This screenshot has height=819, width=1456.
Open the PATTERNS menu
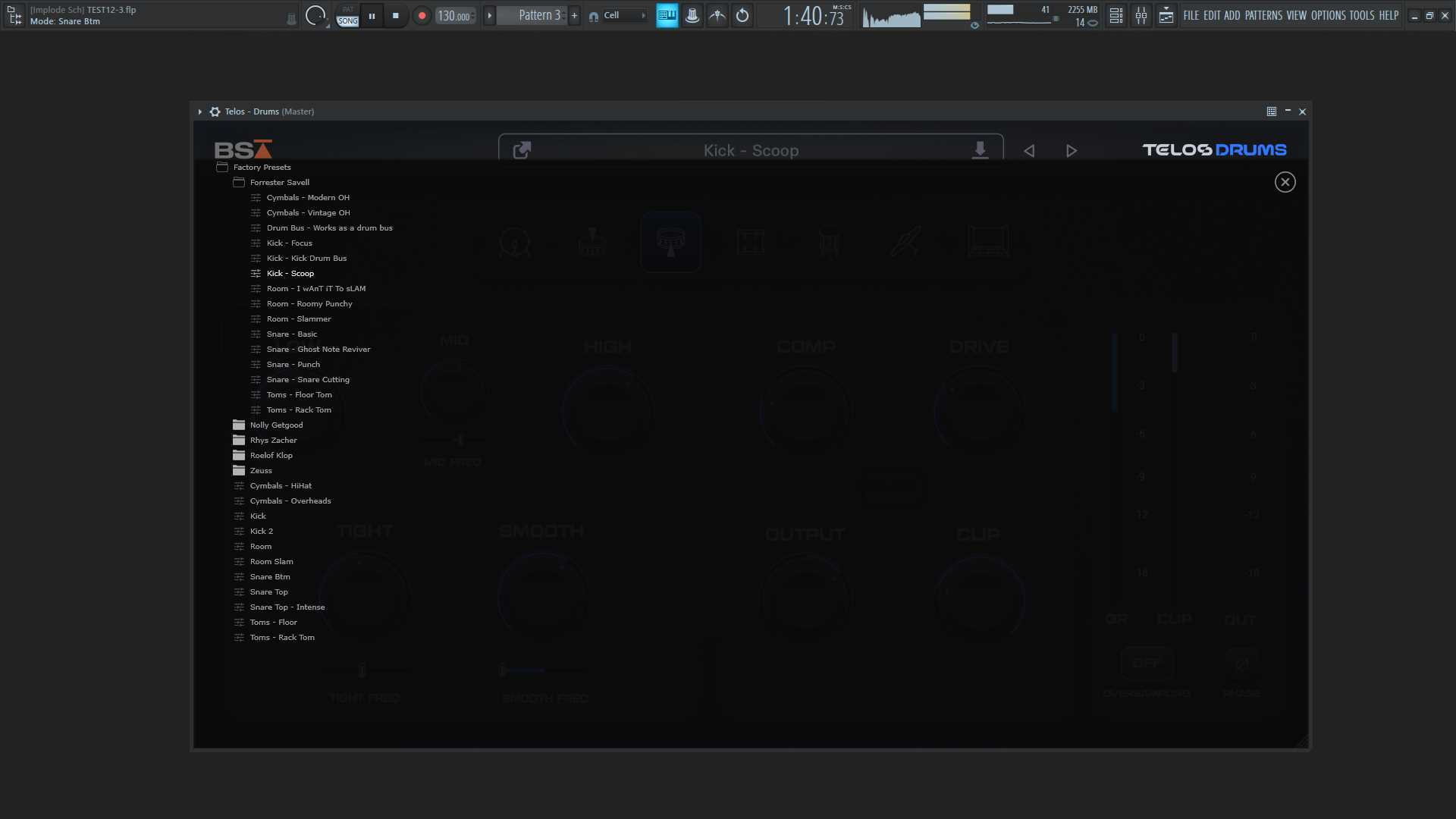pyautogui.click(x=1263, y=15)
